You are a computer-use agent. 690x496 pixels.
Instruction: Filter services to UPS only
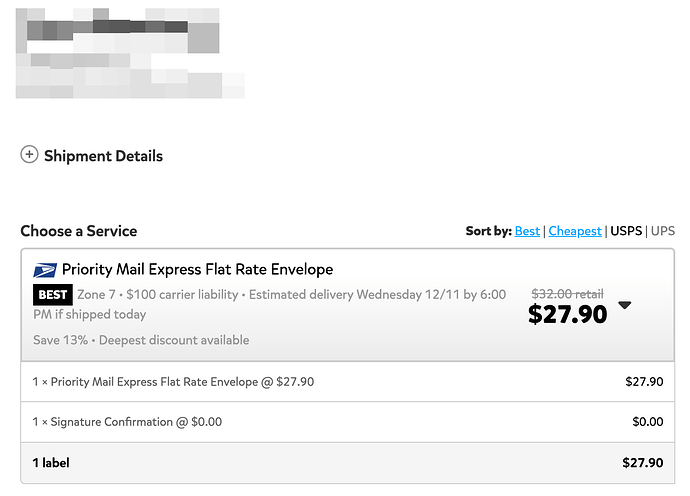663,231
